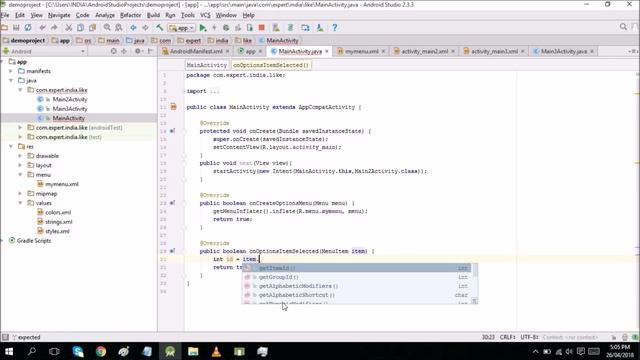Screen dimensions: 640x360
Task: Click demoproject breadcrumb
Action: click(x=24, y=40)
